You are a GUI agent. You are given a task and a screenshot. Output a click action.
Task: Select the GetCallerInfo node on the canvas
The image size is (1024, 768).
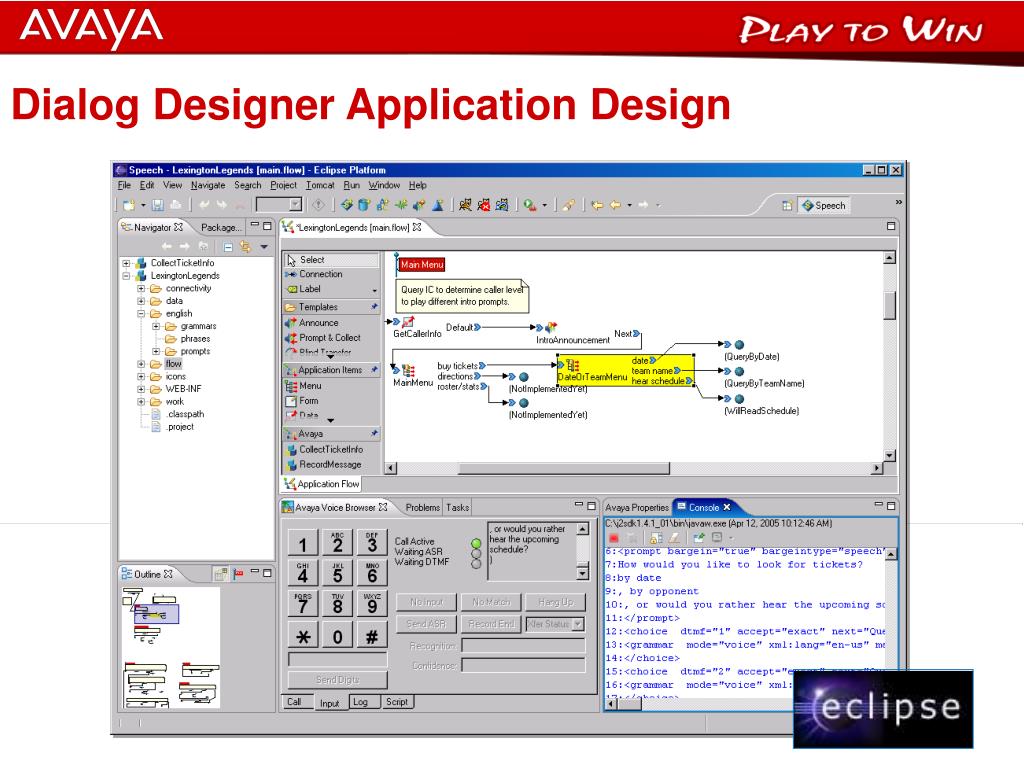click(x=416, y=327)
